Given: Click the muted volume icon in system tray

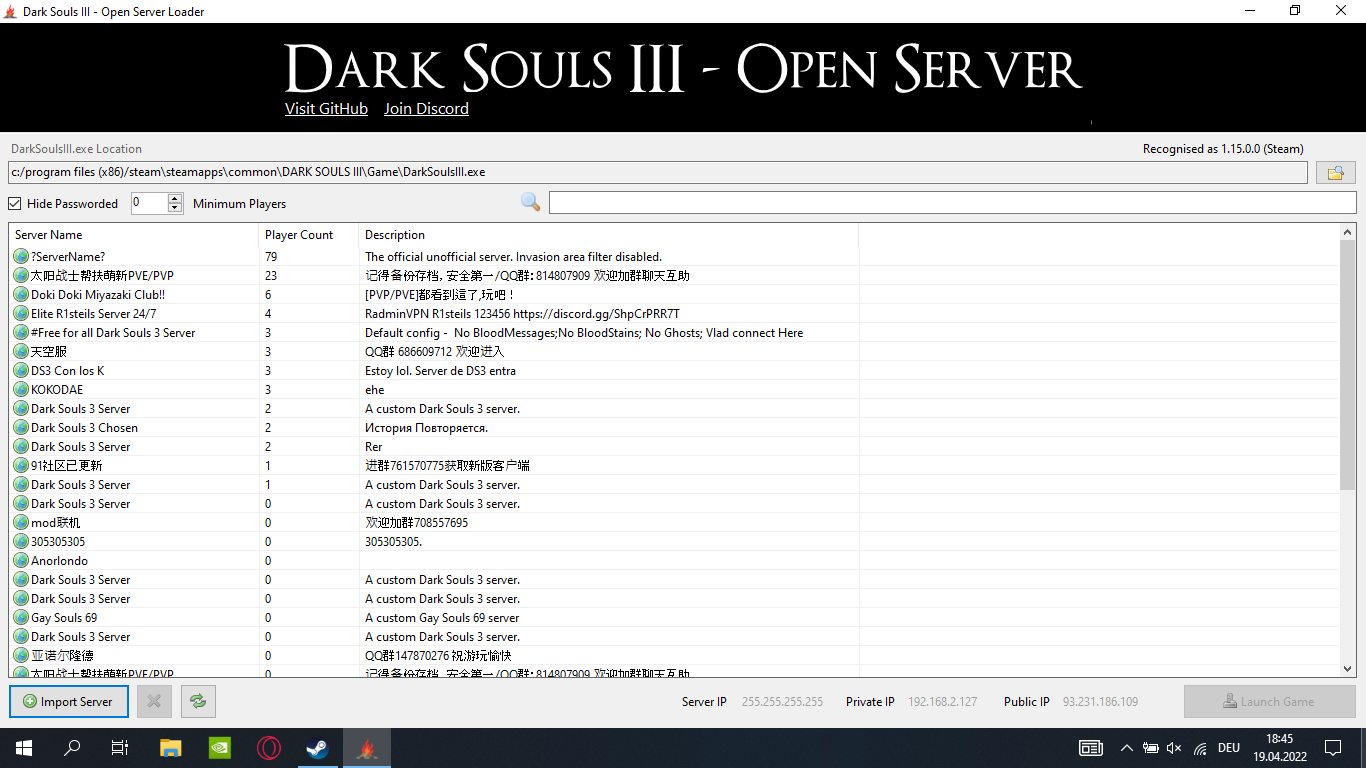Looking at the screenshot, I should [x=1175, y=748].
